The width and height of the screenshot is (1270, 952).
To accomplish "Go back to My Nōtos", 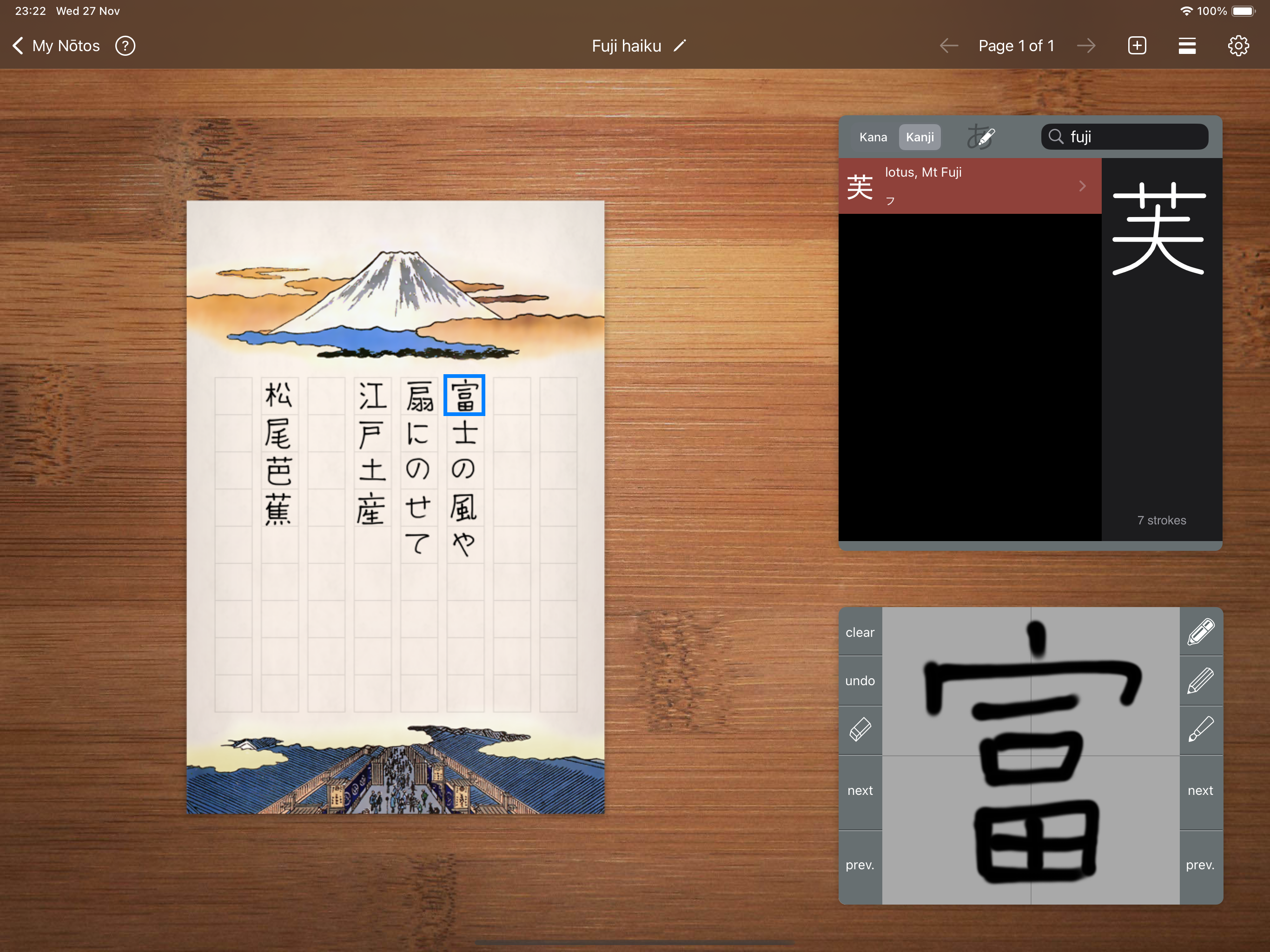I will [x=56, y=46].
